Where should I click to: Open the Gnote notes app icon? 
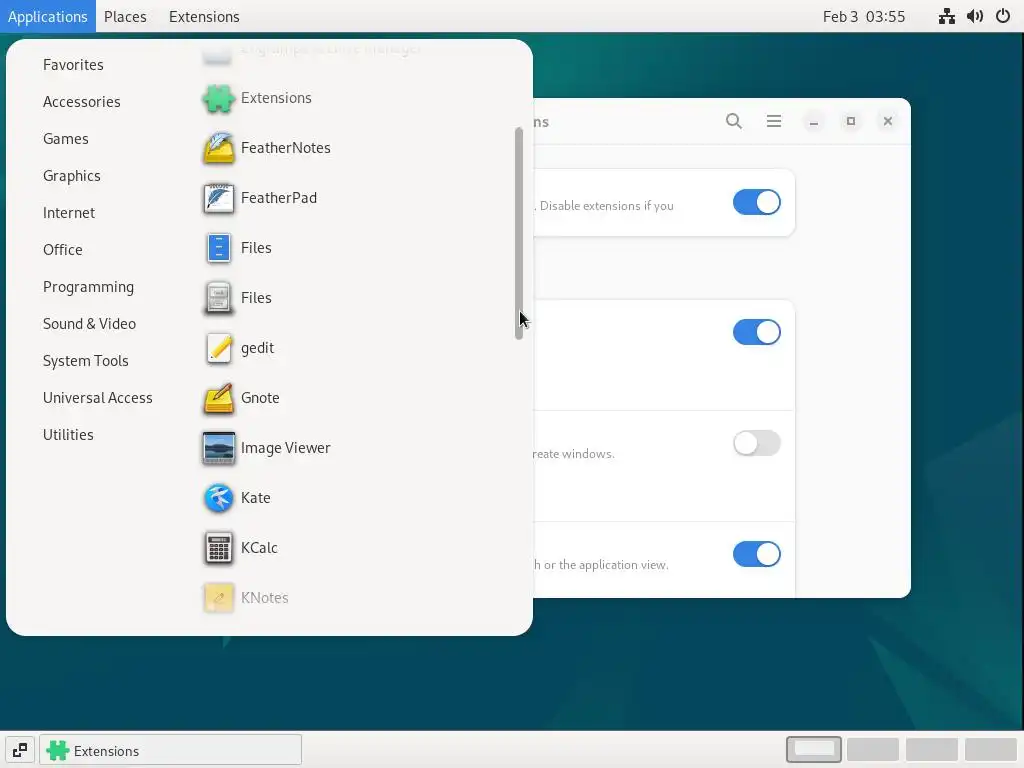218,398
